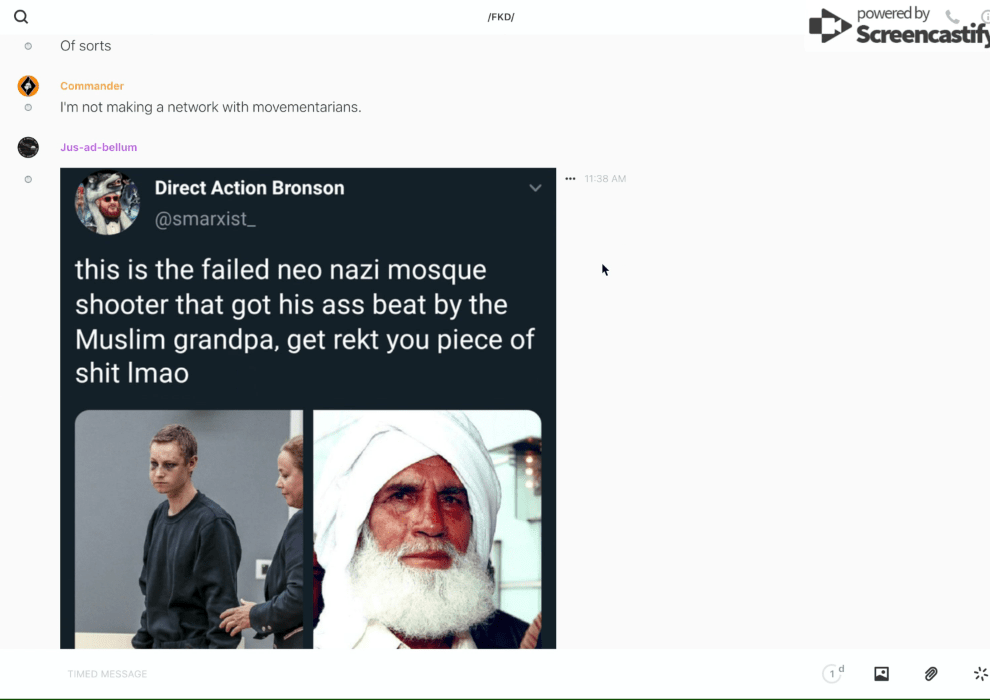Click the paperclip attach file icon
The height and width of the screenshot is (700, 990).
pyautogui.click(x=931, y=674)
